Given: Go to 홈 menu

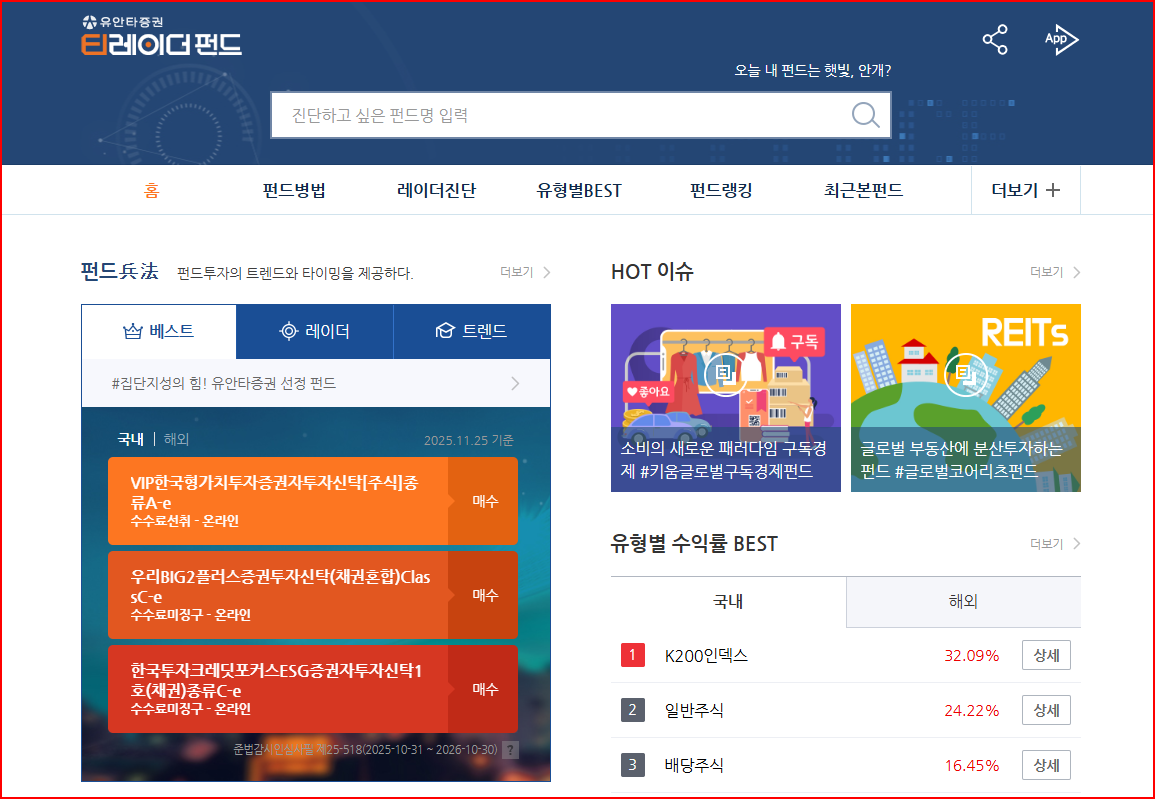Looking at the screenshot, I should pos(152,190).
